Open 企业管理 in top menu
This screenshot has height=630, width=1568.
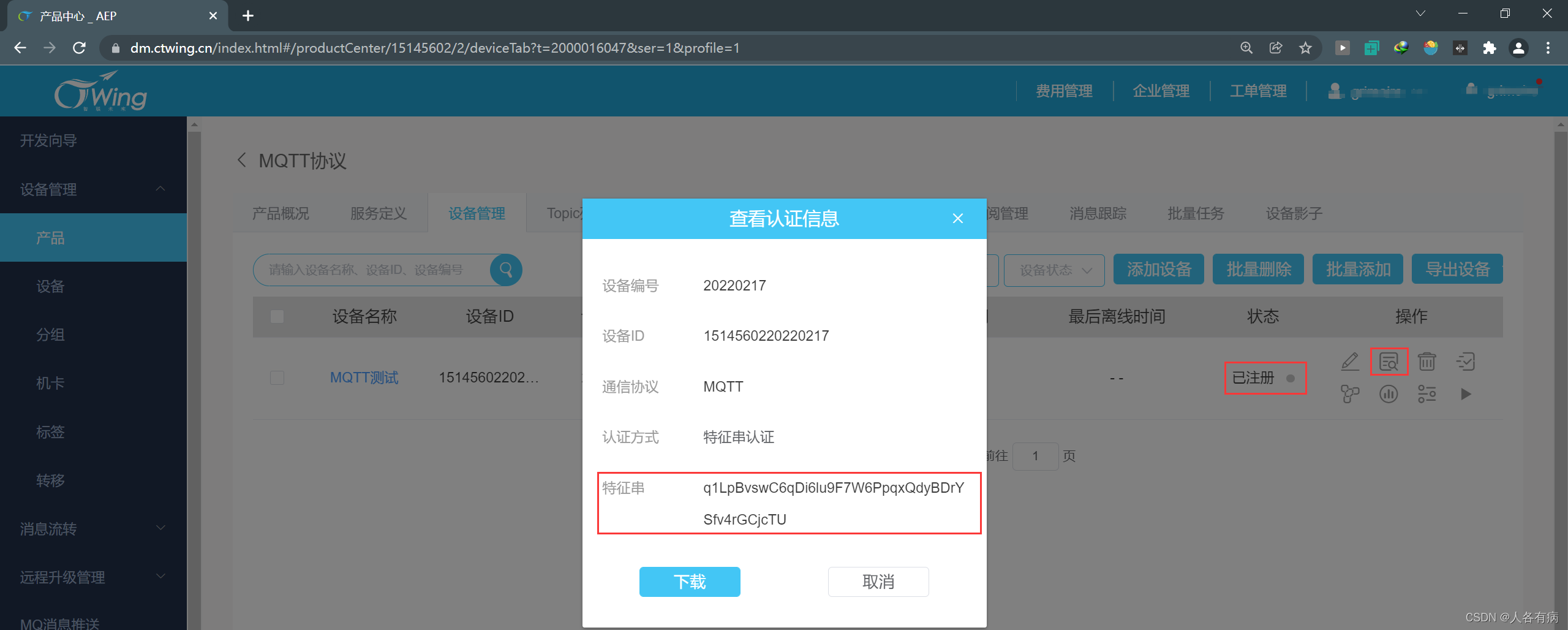[1161, 91]
